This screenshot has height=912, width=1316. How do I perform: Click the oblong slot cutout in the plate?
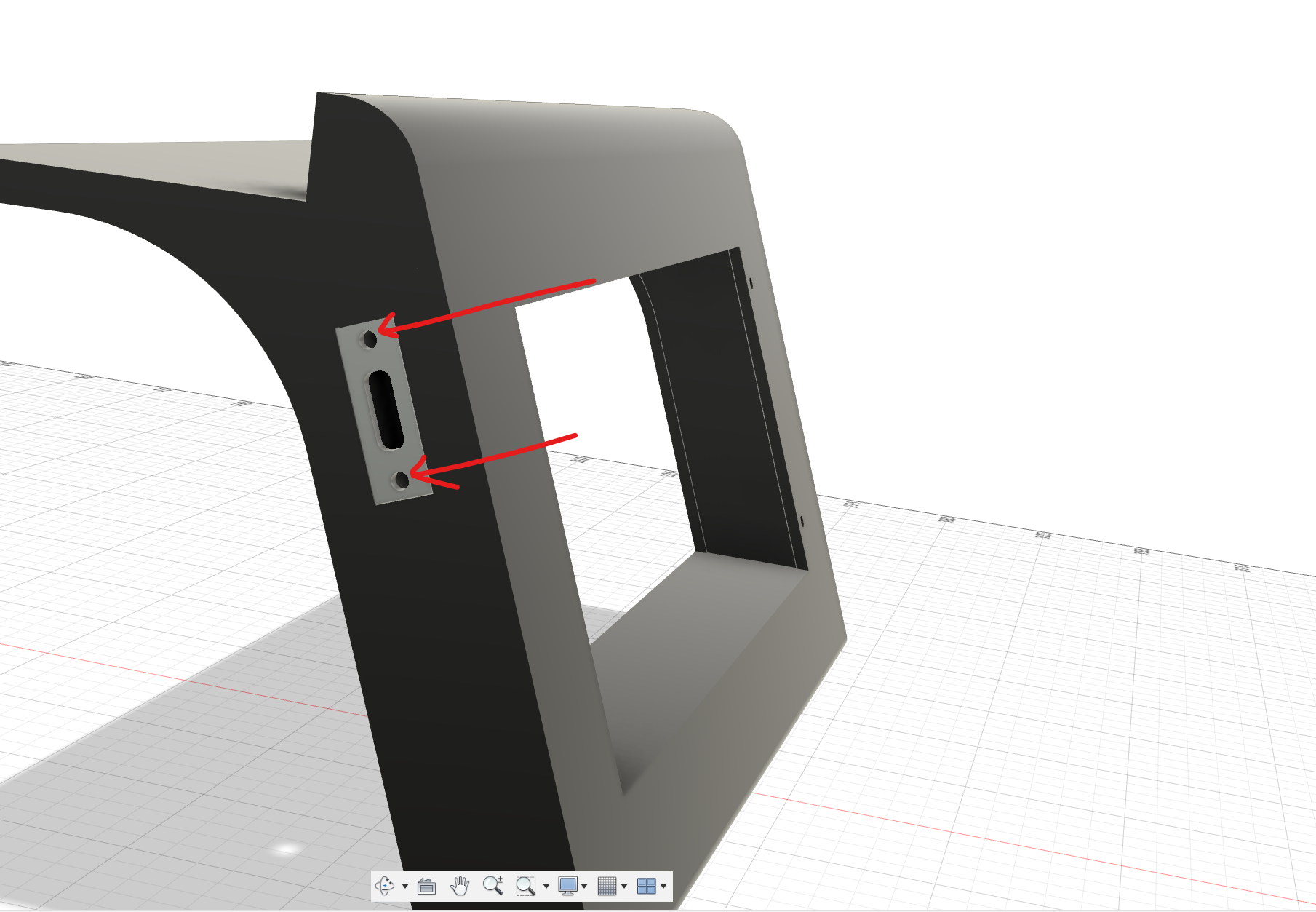[x=386, y=410]
